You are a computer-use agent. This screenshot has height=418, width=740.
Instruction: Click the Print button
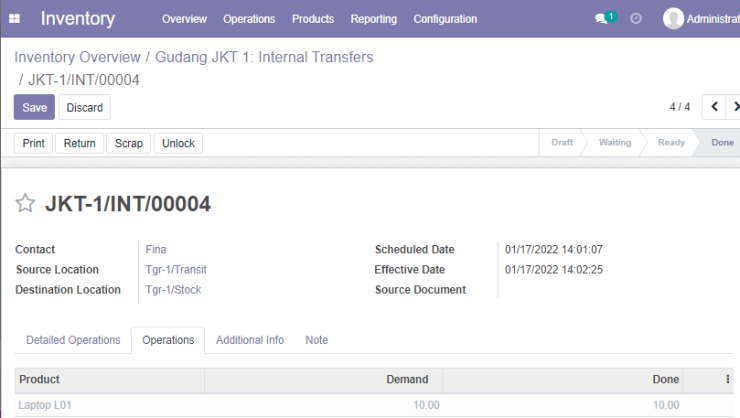[x=34, y=143]
